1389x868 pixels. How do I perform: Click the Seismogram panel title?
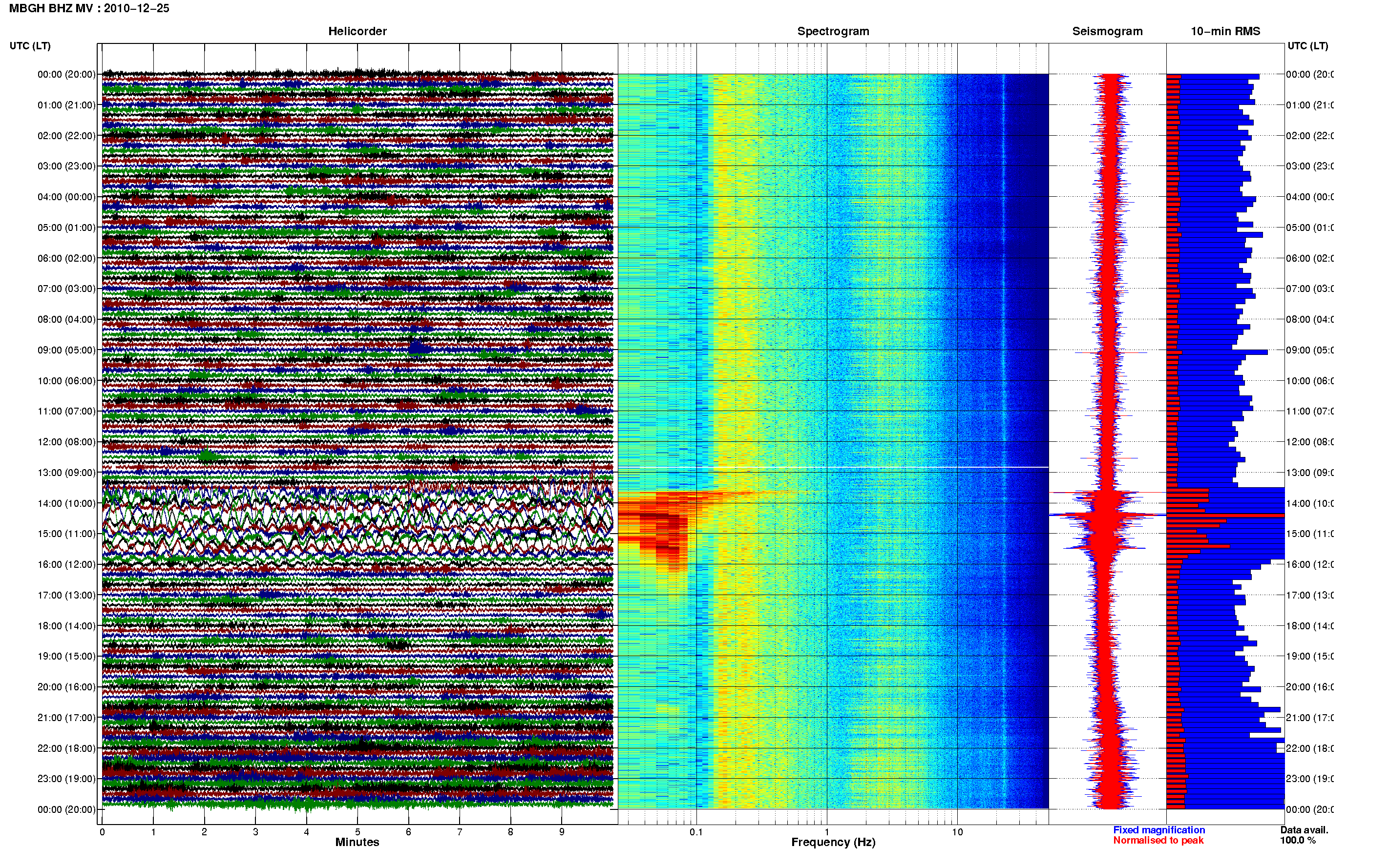1108,32
